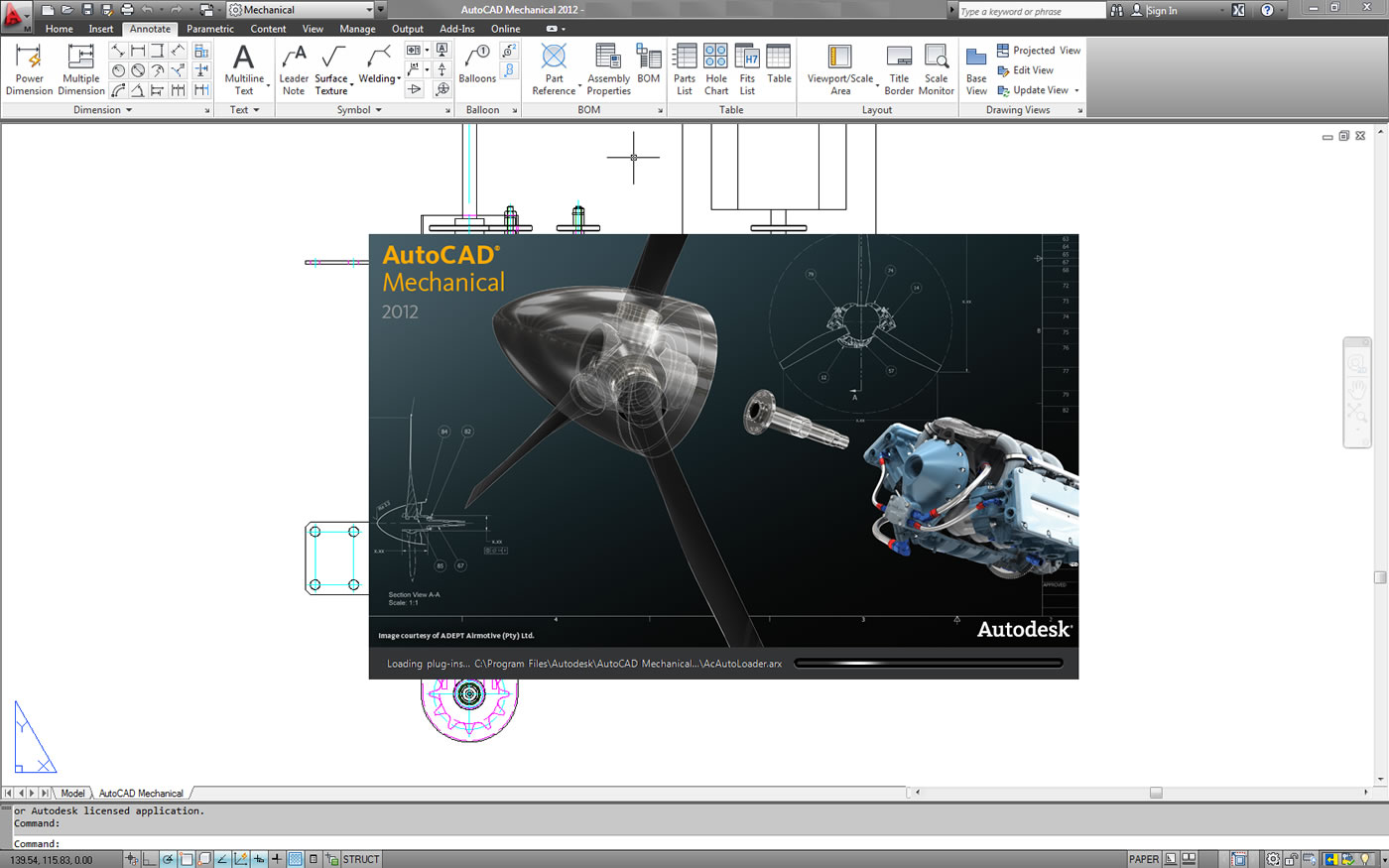Click the Update View button
1389x868 pixels.
tap(1033, 90)
